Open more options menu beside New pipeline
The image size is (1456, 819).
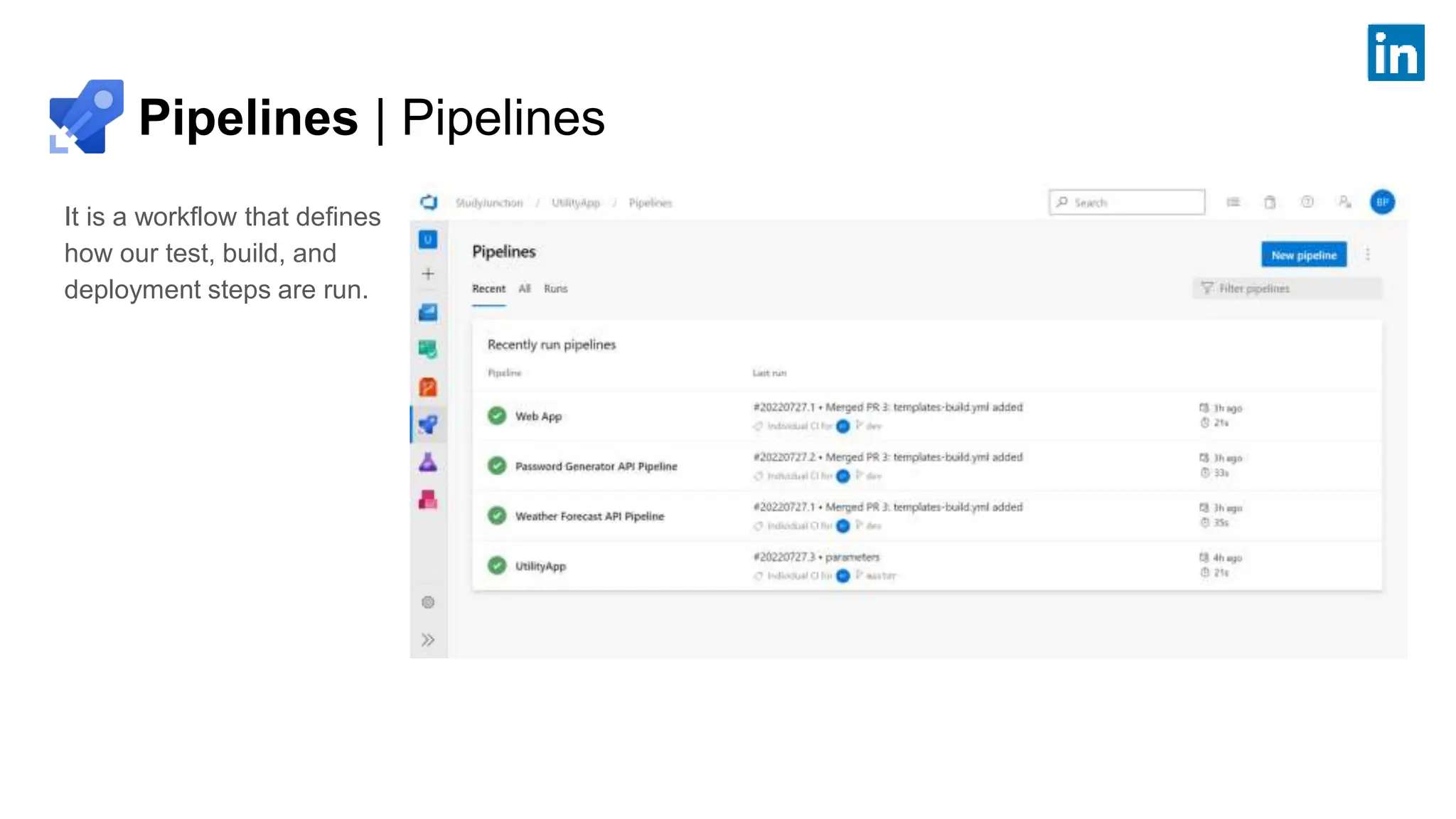pos(1368,255)
